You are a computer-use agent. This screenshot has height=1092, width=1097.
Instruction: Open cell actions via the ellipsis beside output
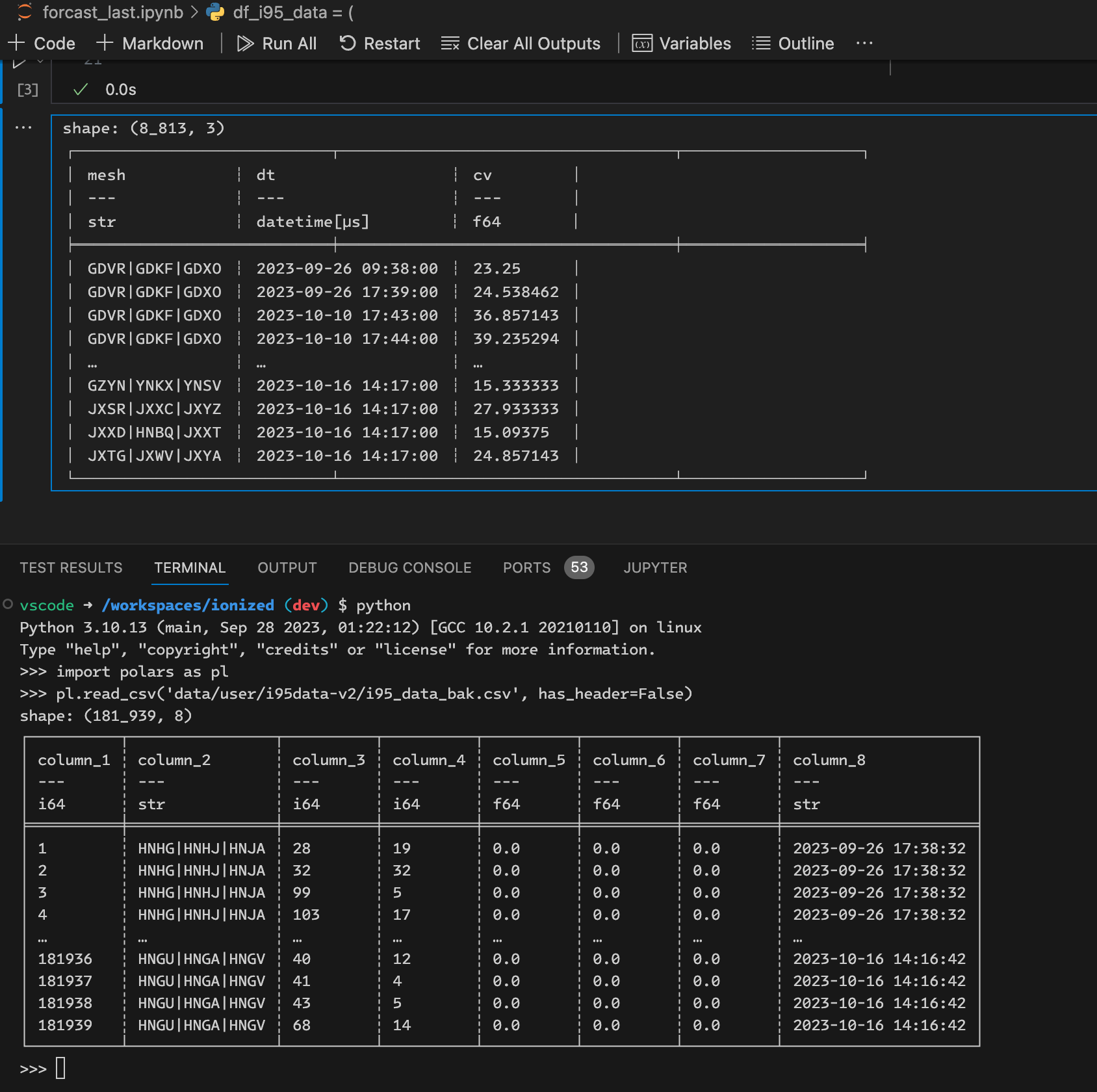coord(23,127)
